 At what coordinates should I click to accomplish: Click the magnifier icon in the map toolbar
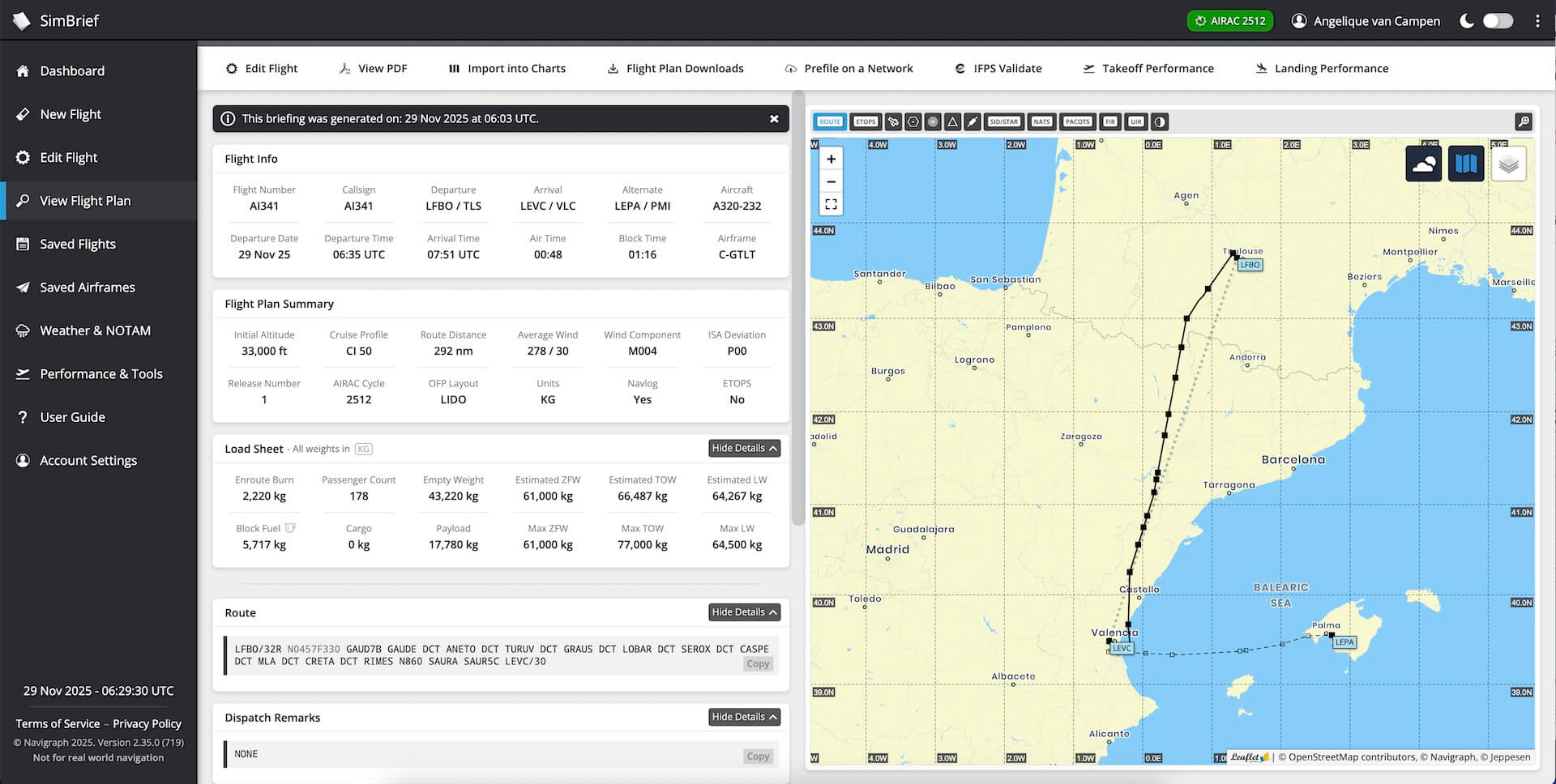[1523, 122]
